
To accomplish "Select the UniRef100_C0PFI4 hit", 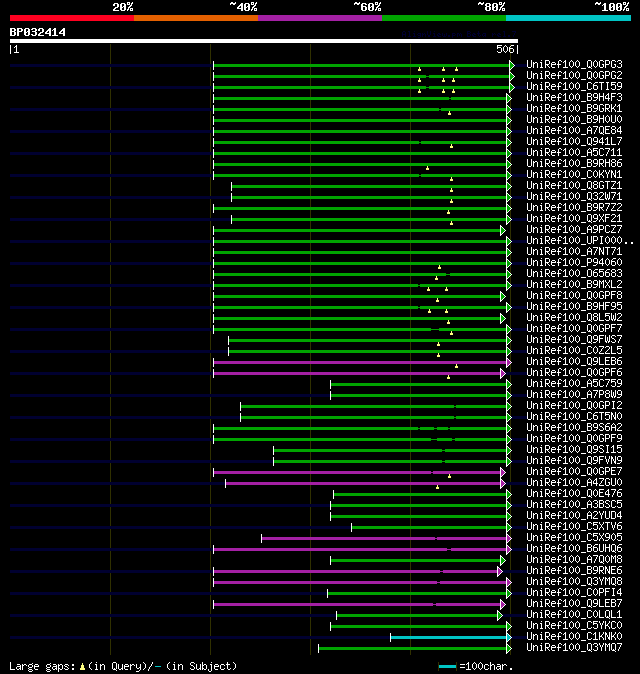I will point(574,593).
